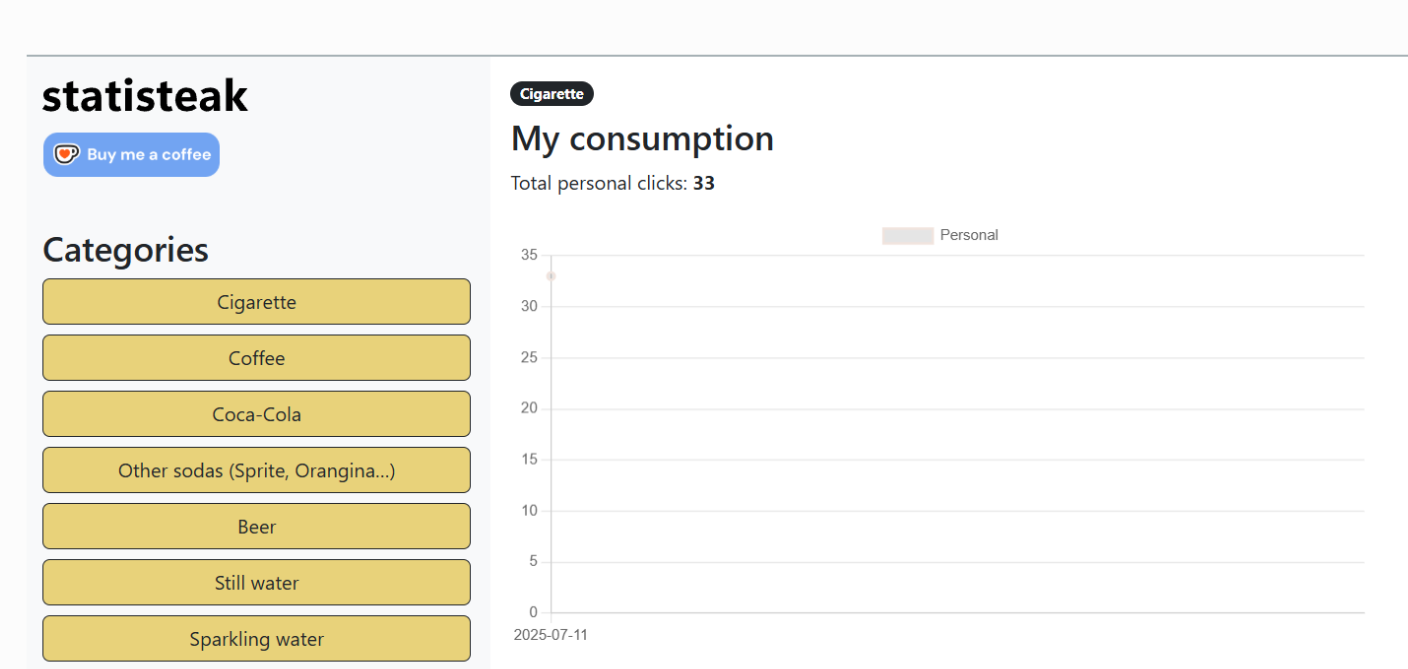Click the statisteak site title
The width and height of the screenshot is (1408, 669).
click(145, 95)
